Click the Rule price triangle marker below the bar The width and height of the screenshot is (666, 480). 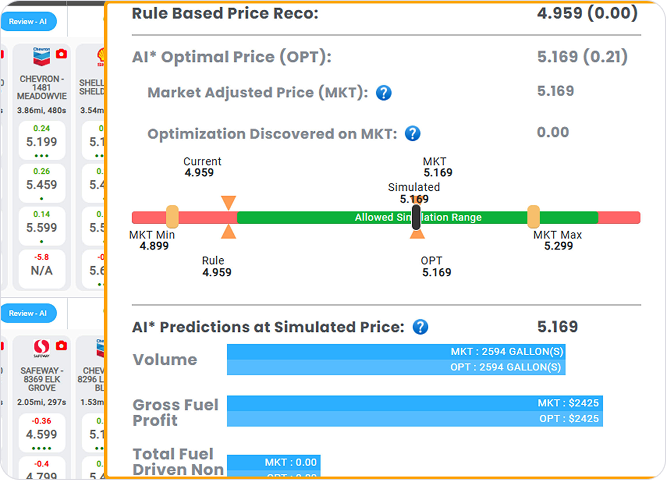(x=229, y=232)
